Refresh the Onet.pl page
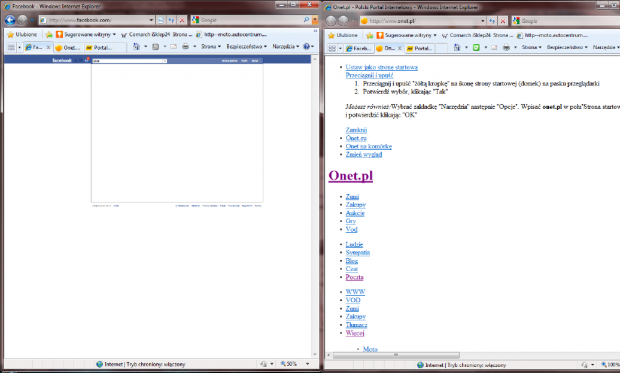Screen dimensions: 620x373 (x=492, y=21)
